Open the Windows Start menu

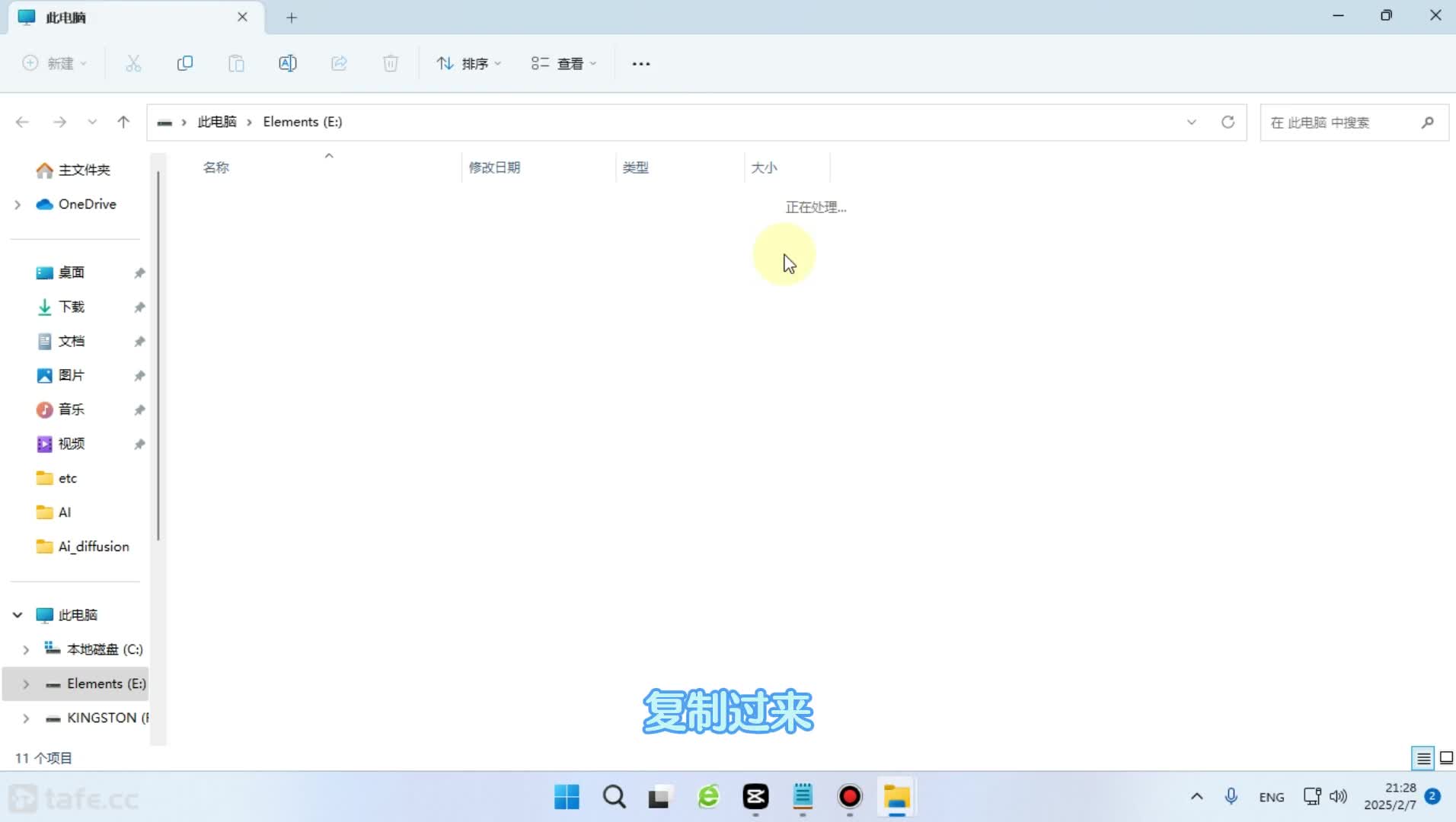click(567, 797)
